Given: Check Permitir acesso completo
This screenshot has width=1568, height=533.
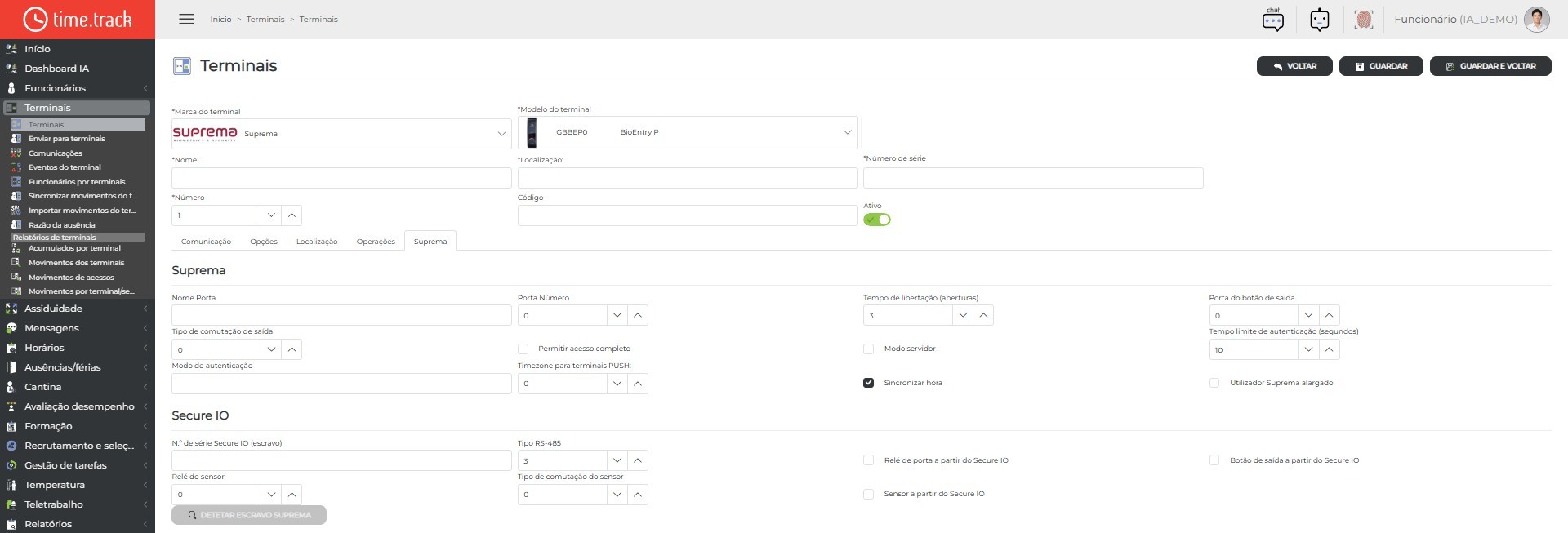Looking at the screenshot, I should tap(523, 349).
